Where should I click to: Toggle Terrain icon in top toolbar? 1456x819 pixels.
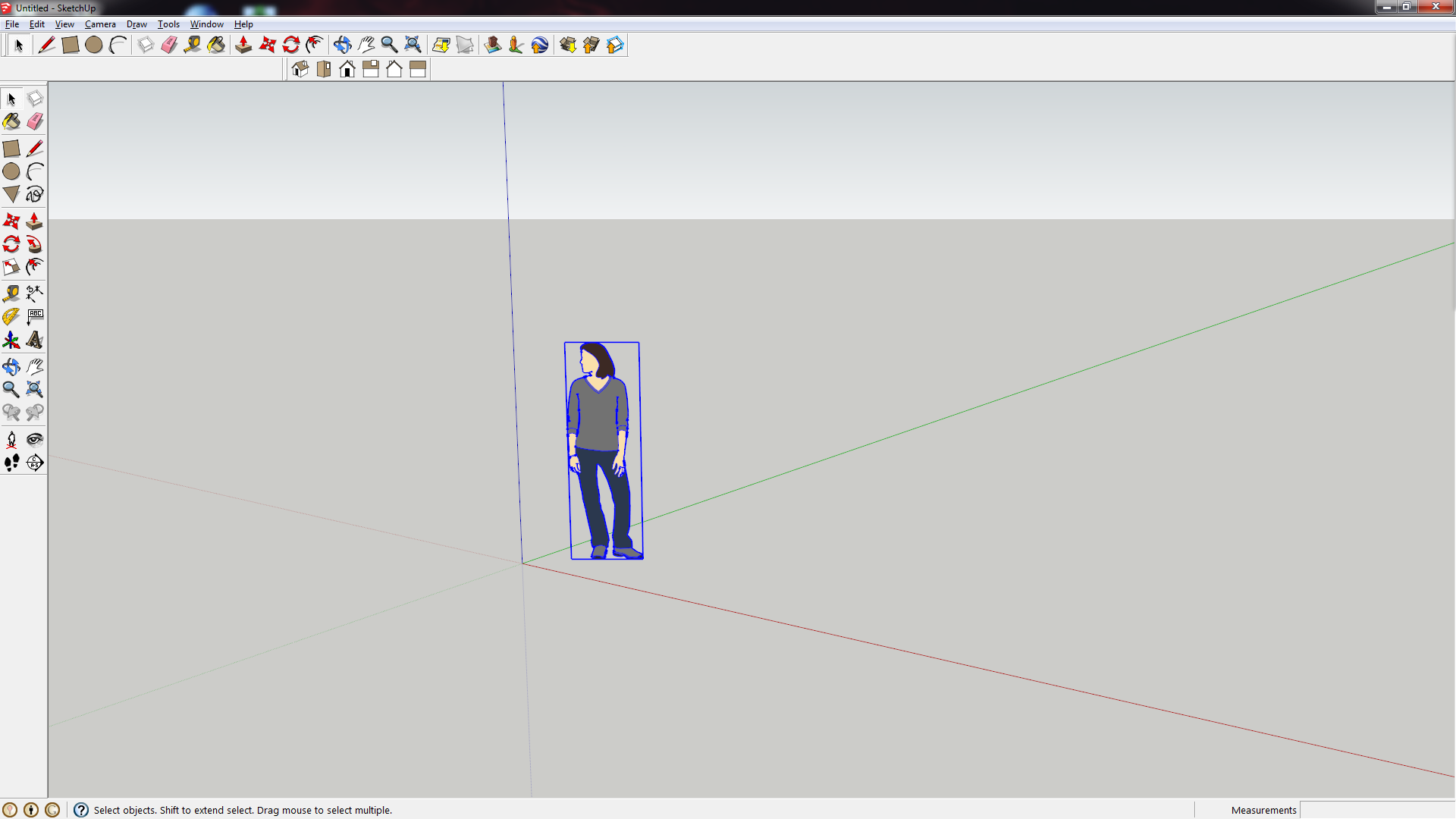464,45
